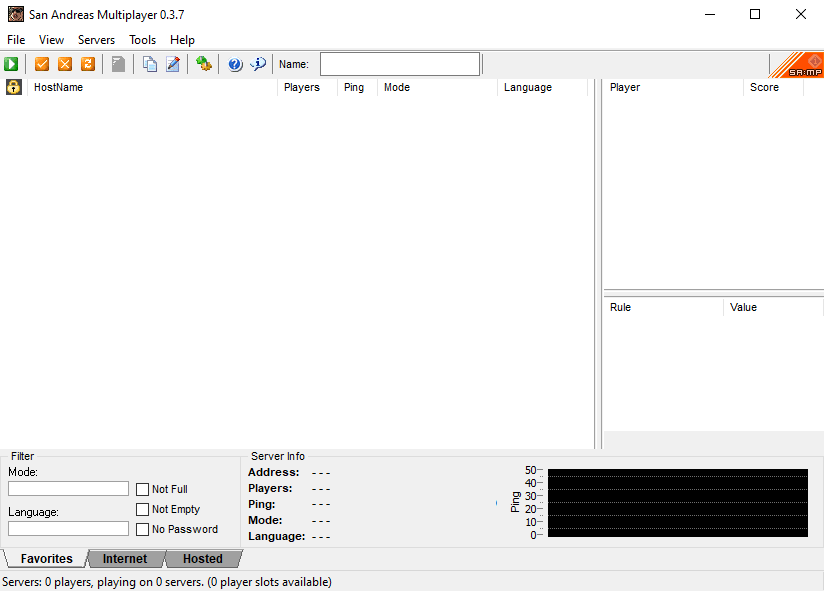
Task: Click the Copy Server Info icon
Action: (x=150, y=64)
